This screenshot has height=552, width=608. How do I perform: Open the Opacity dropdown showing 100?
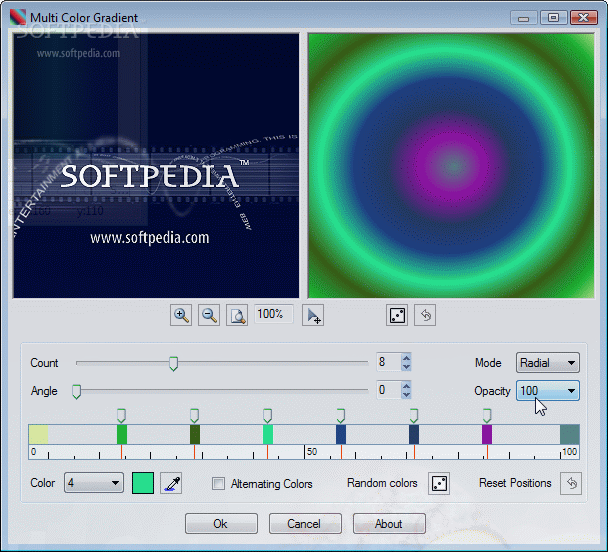pyautogui.click(x=548, y=391)
